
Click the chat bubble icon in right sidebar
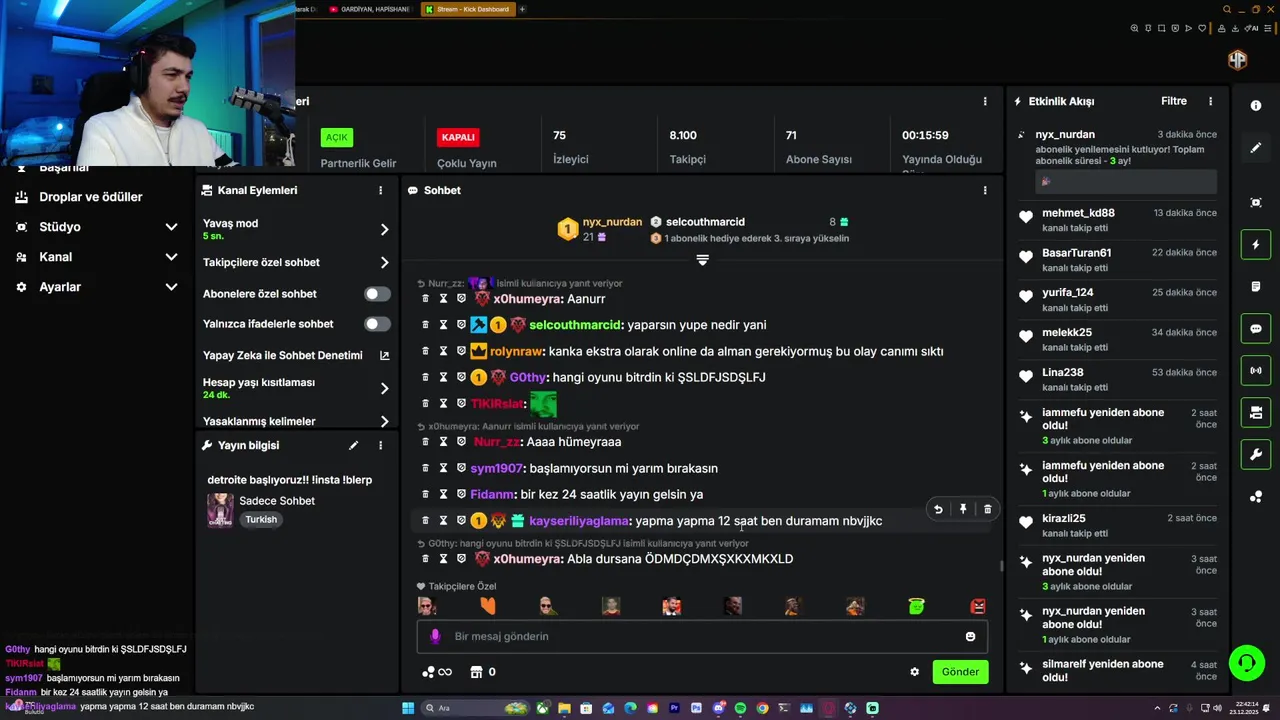click(x=1256, y=329)
